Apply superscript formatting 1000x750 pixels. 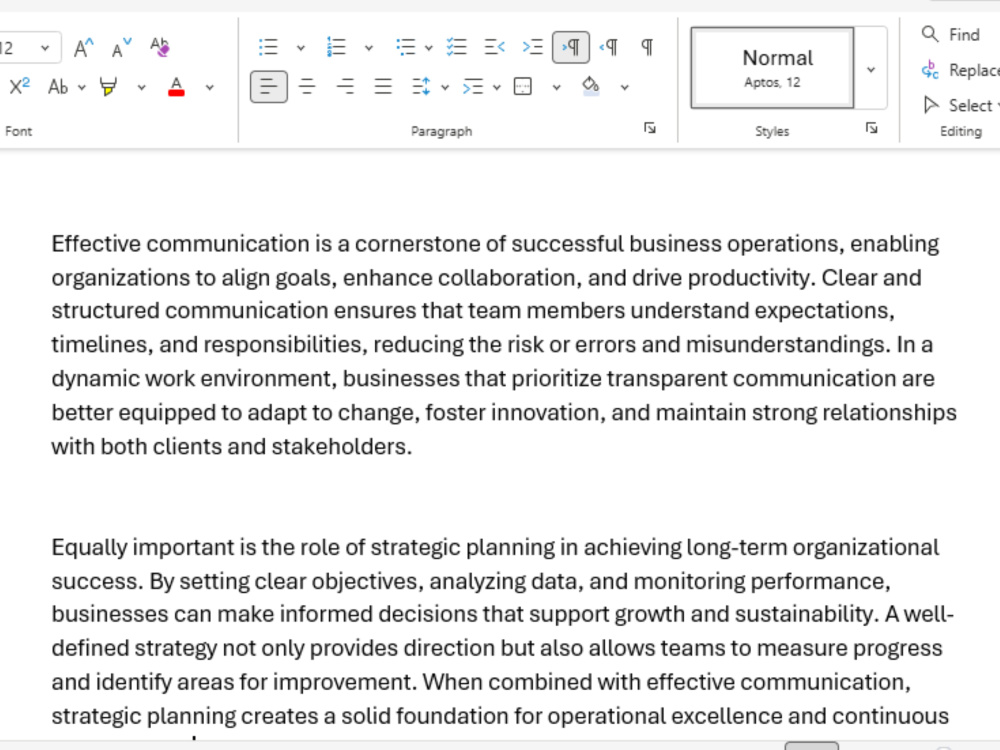click(19, 86)
